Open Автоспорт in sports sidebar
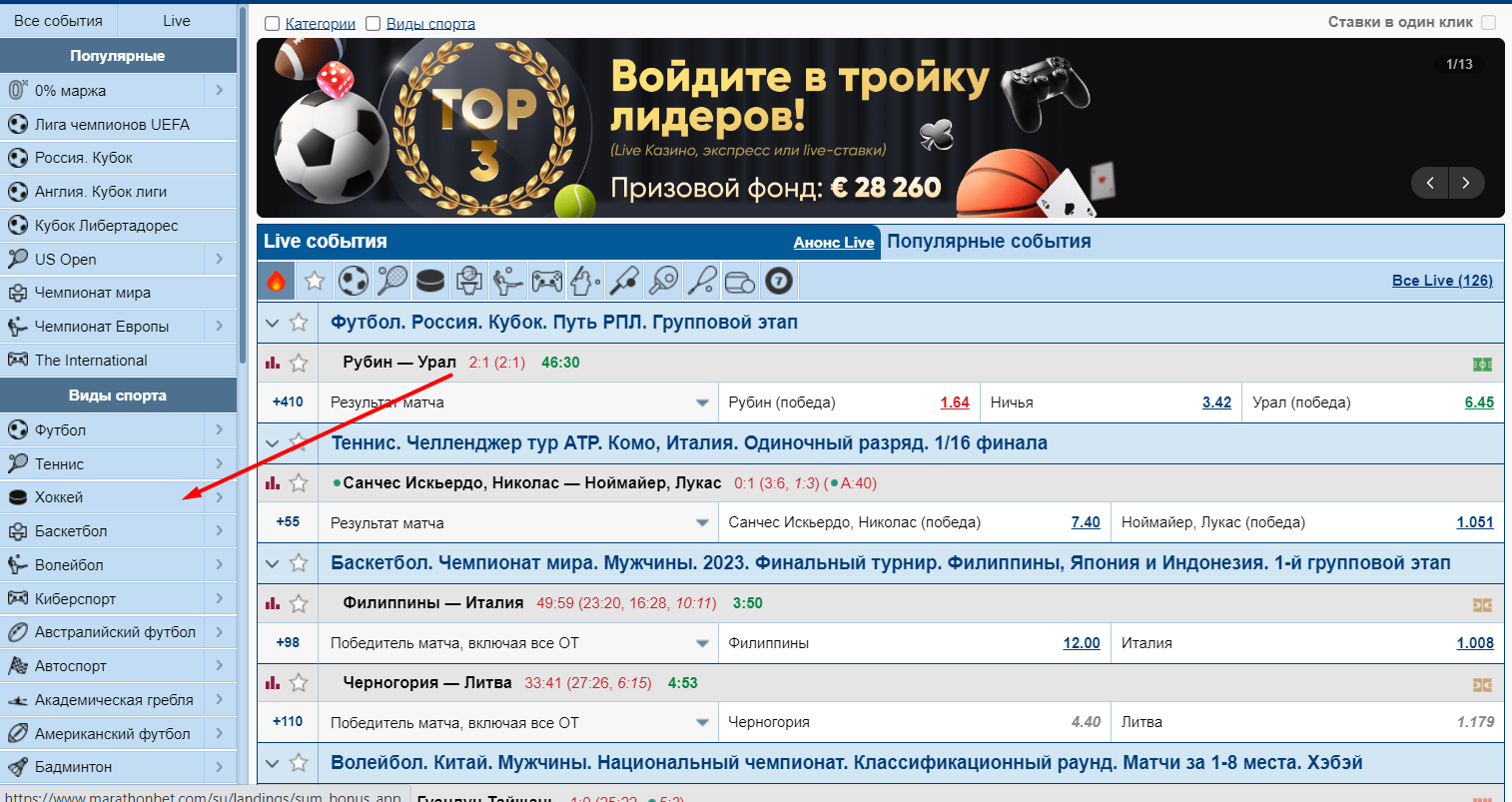This screenshot has width=1512, height=802. [x=102, y=666]
